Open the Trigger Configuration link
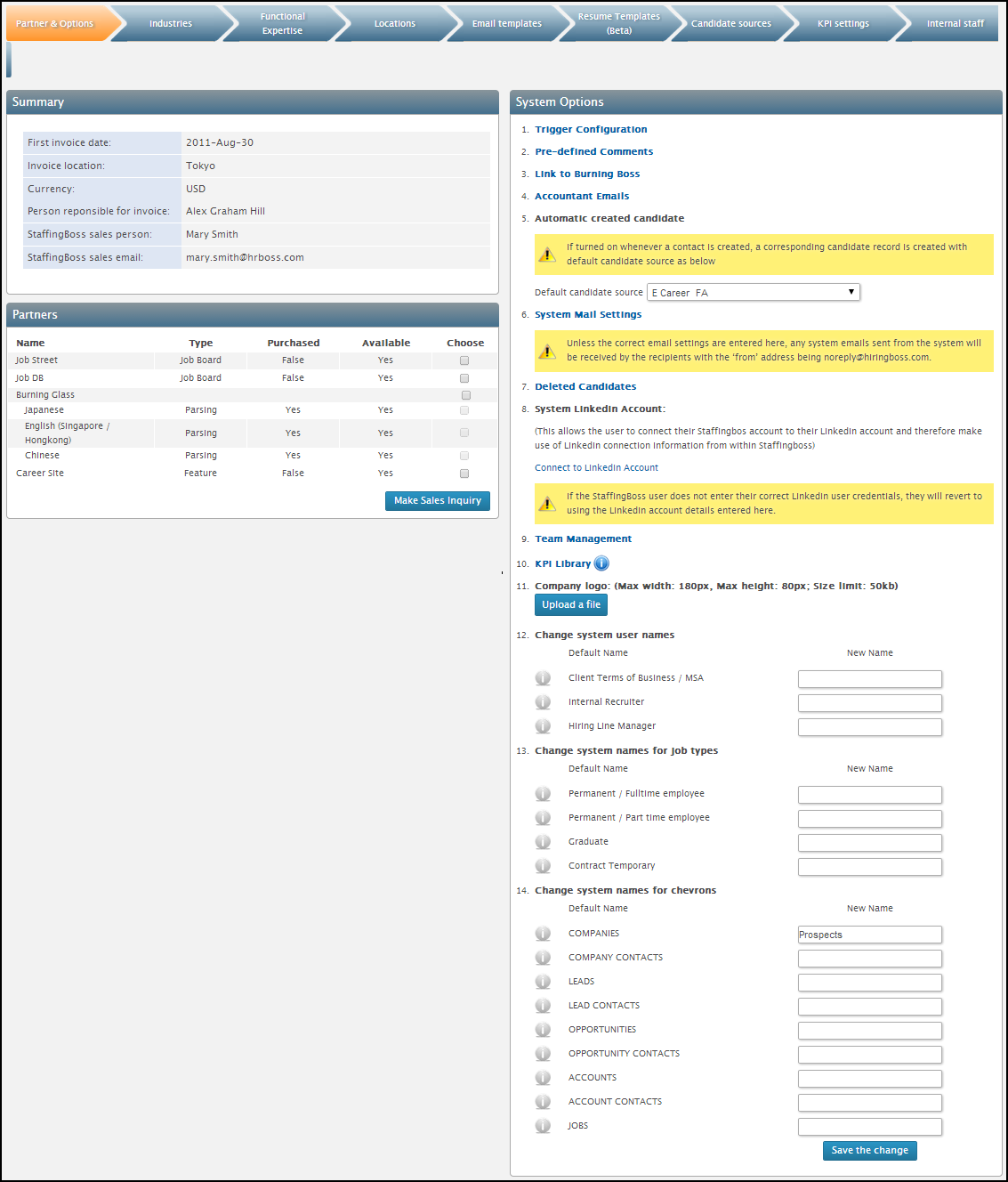Screen dimensions: 1008x1182 pyautogui.click(x=591, y=130)
